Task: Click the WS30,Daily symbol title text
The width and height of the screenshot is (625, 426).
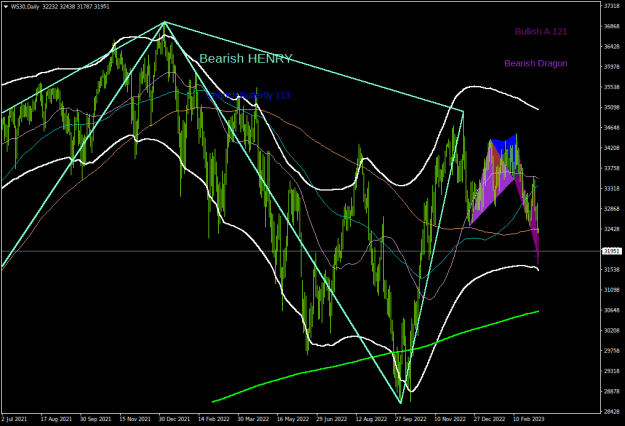Action: click(25, 7)
